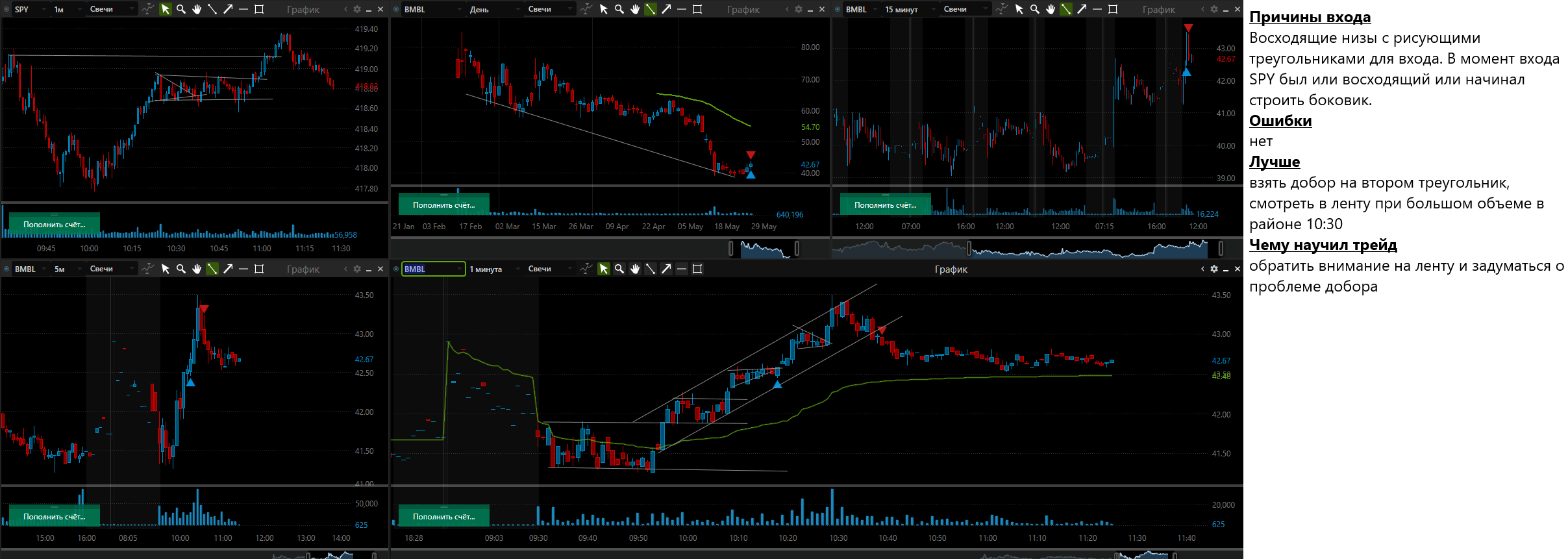Viewport: 1568px width, 559px height.
Task: Activate the magnifier zoom tool in SPY chart
Action: tap(181, 9)
